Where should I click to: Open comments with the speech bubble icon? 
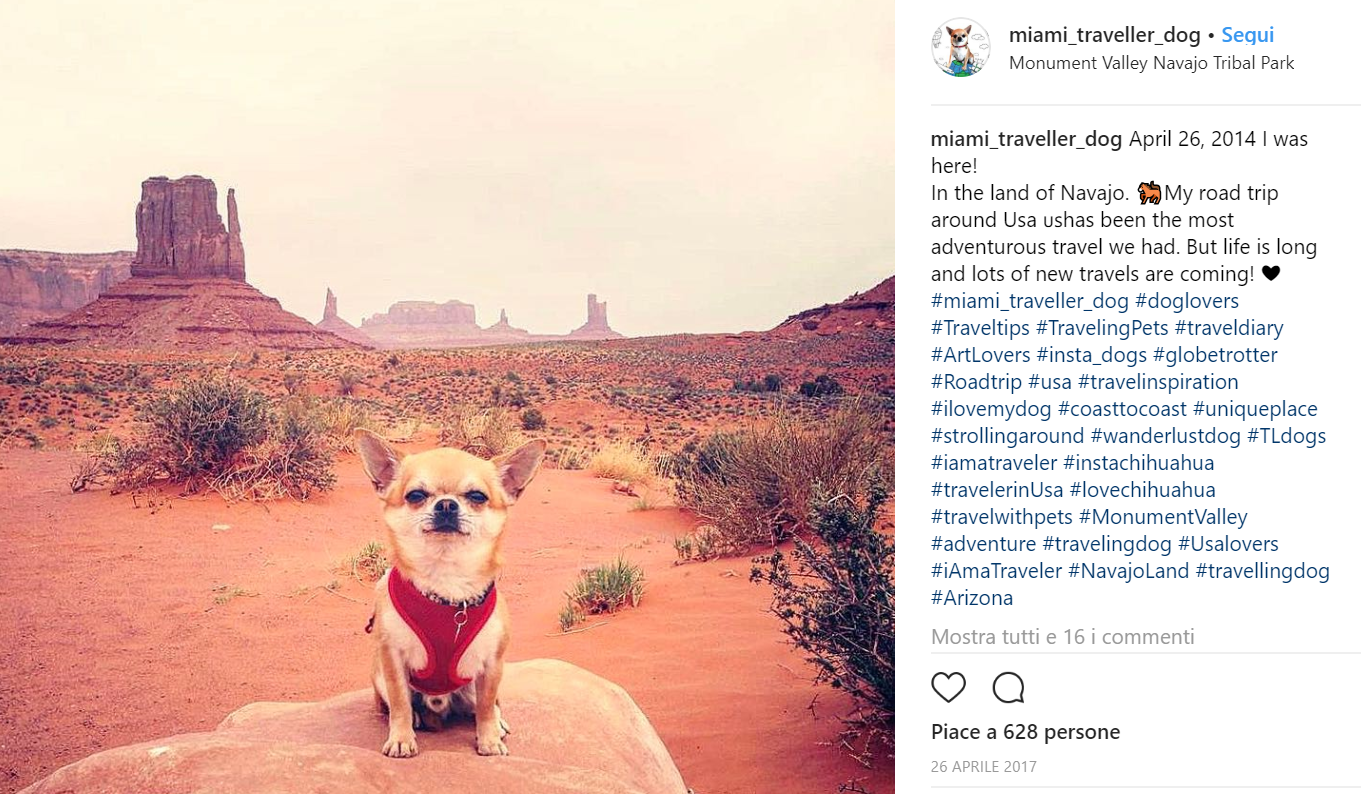point(1008,687)
